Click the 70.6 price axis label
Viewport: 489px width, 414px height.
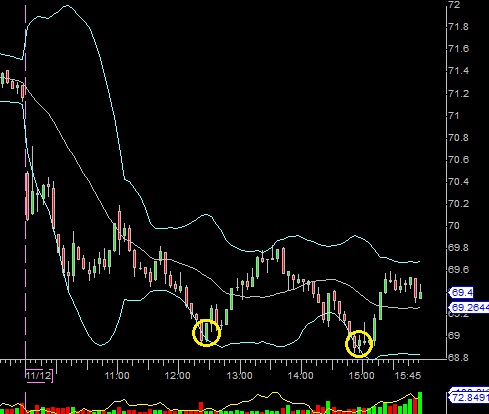pos(459,159)
